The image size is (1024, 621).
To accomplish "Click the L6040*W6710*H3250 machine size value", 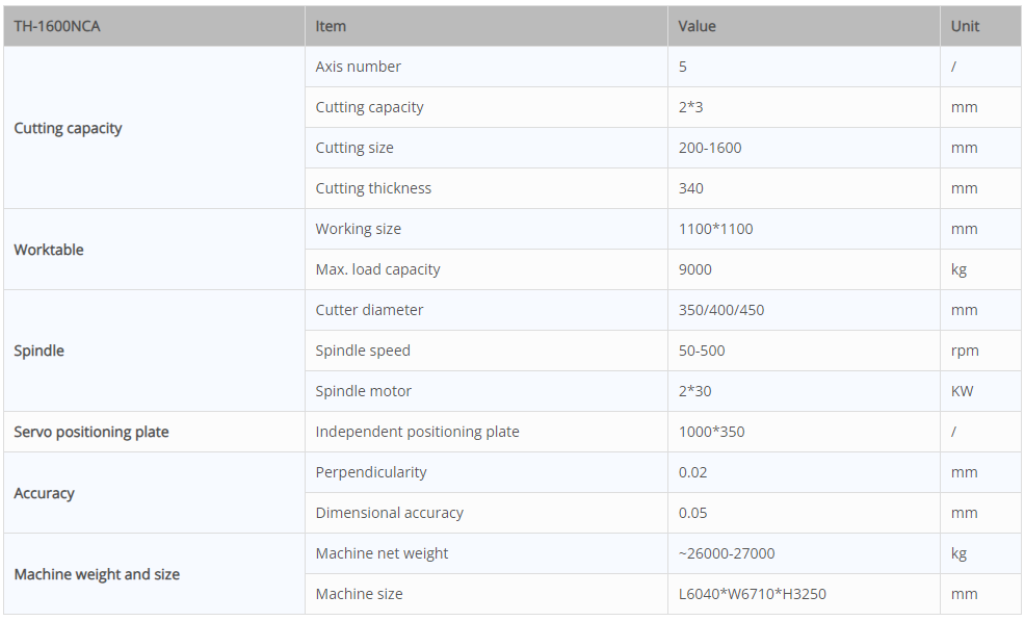I will (752, 594).
